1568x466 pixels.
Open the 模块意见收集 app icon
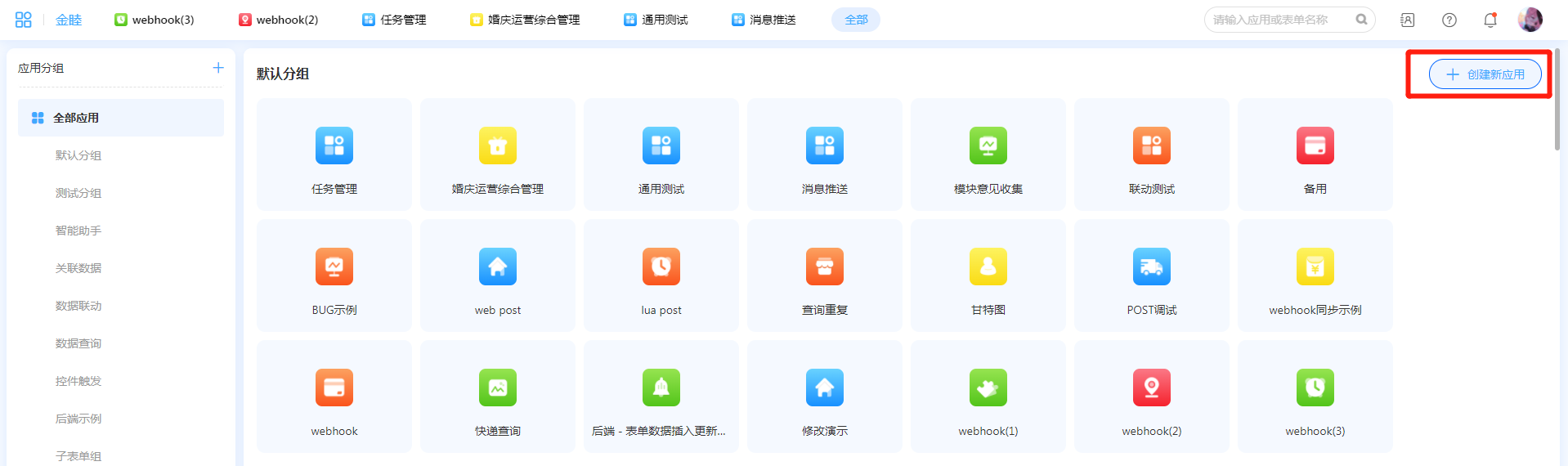(988, 146)
